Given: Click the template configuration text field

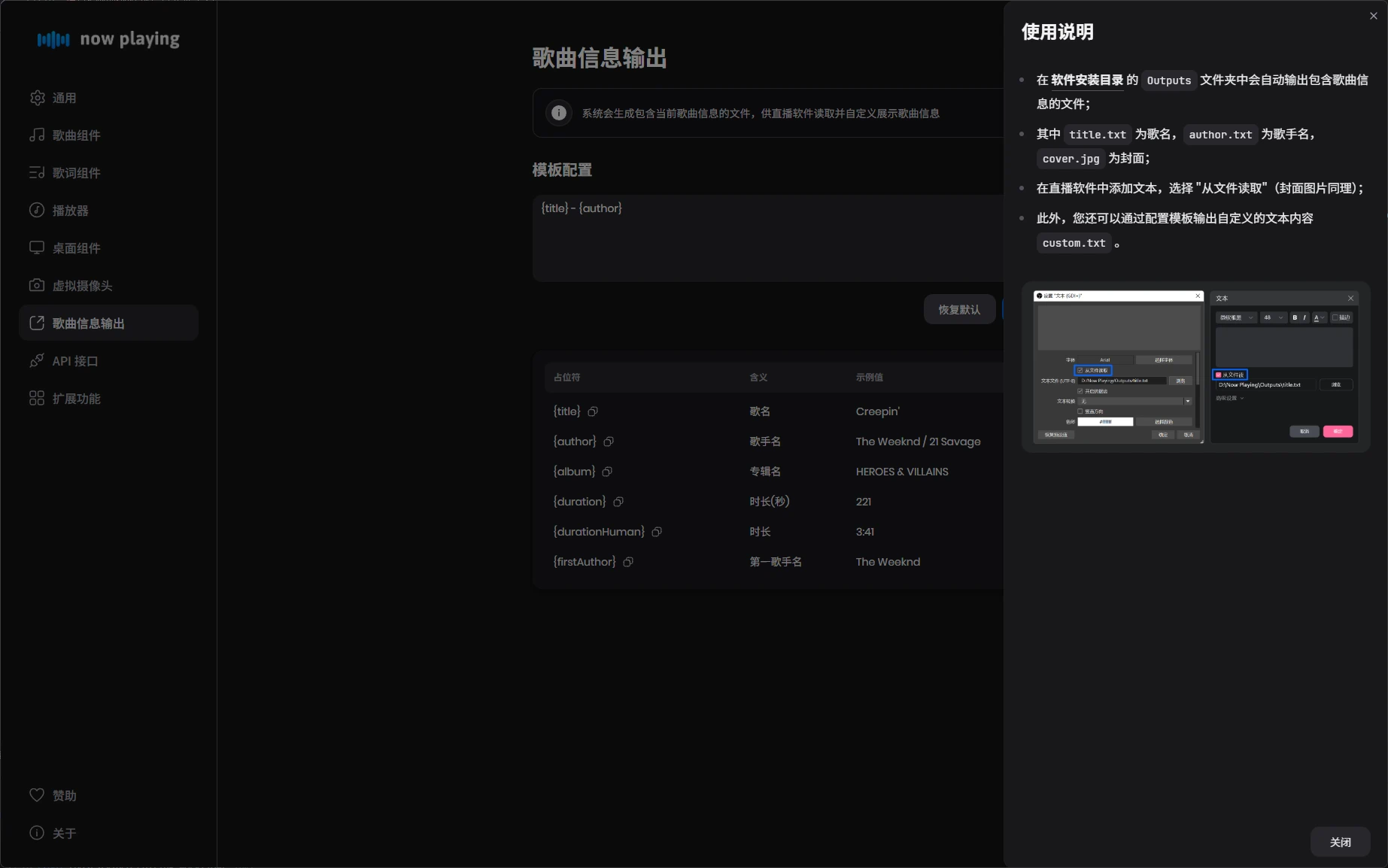Looking at the screenshot, I should (767, 238).
